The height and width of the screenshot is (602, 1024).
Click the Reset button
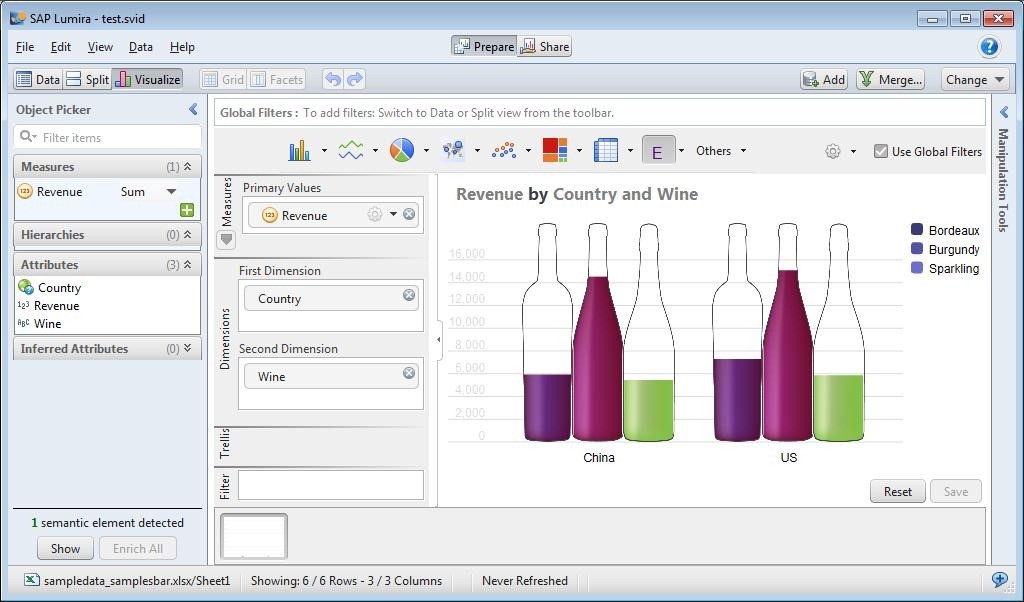tap(897, 492)
